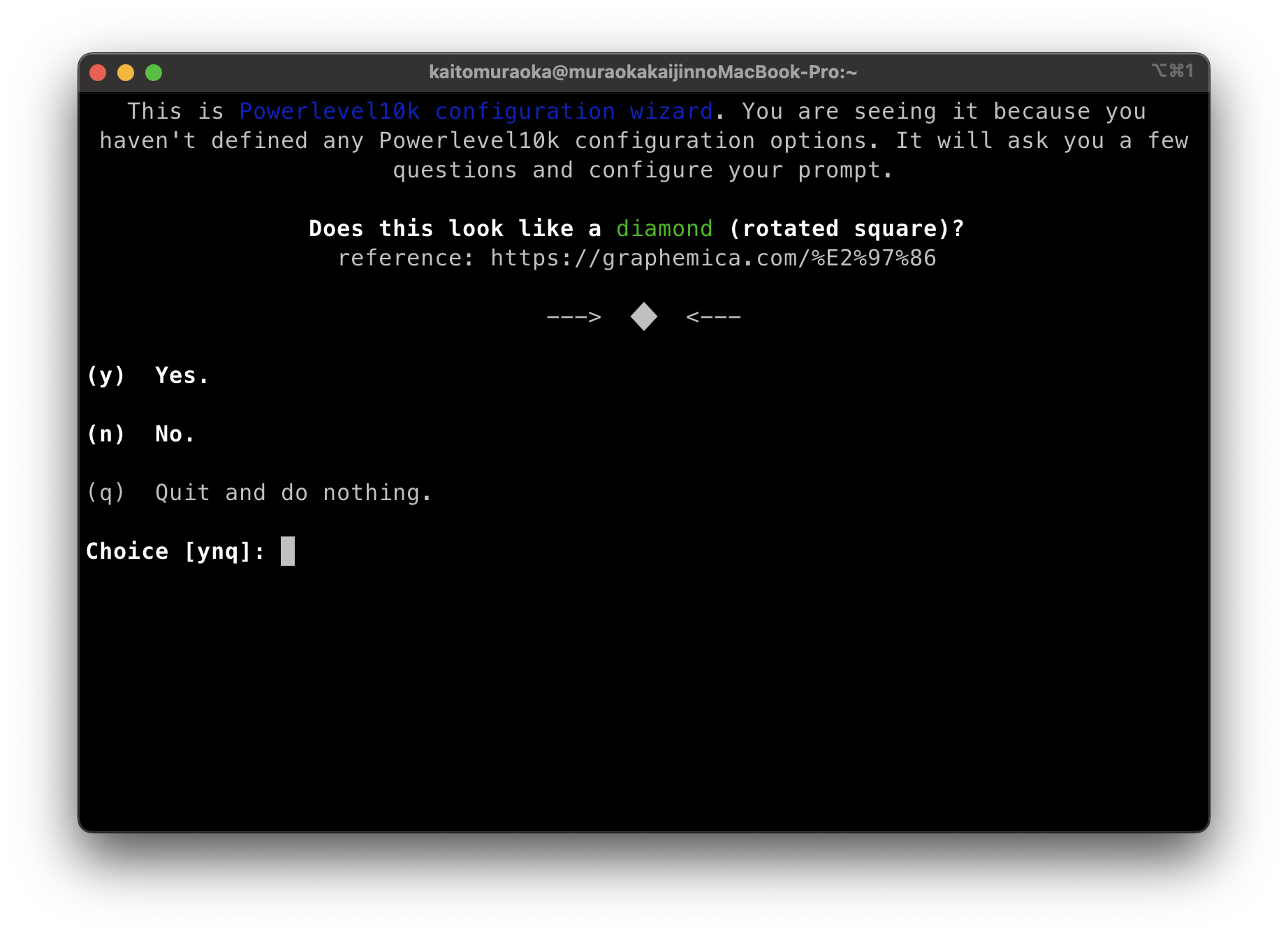Click the 'Choice [ynq]:' prompt label

(175, 552)
